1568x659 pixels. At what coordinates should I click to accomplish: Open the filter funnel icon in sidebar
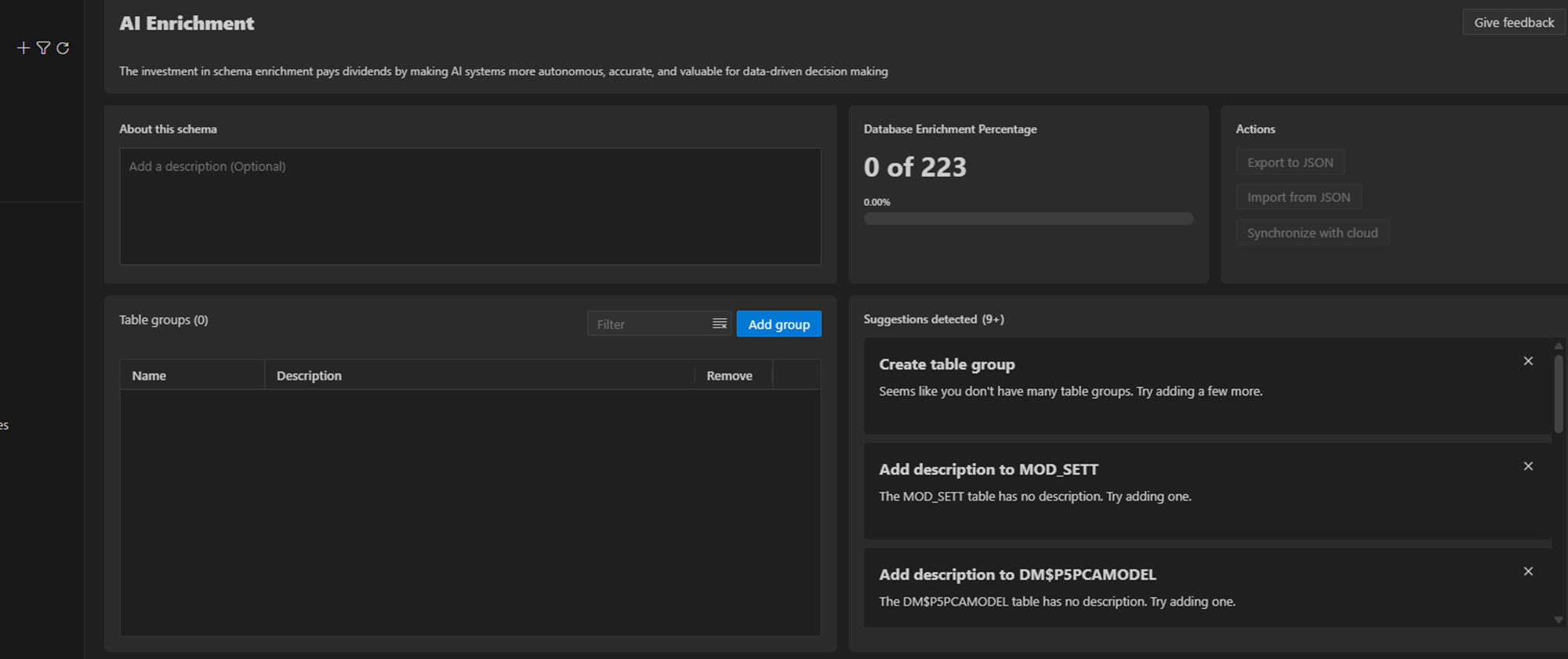pos(43,48)
